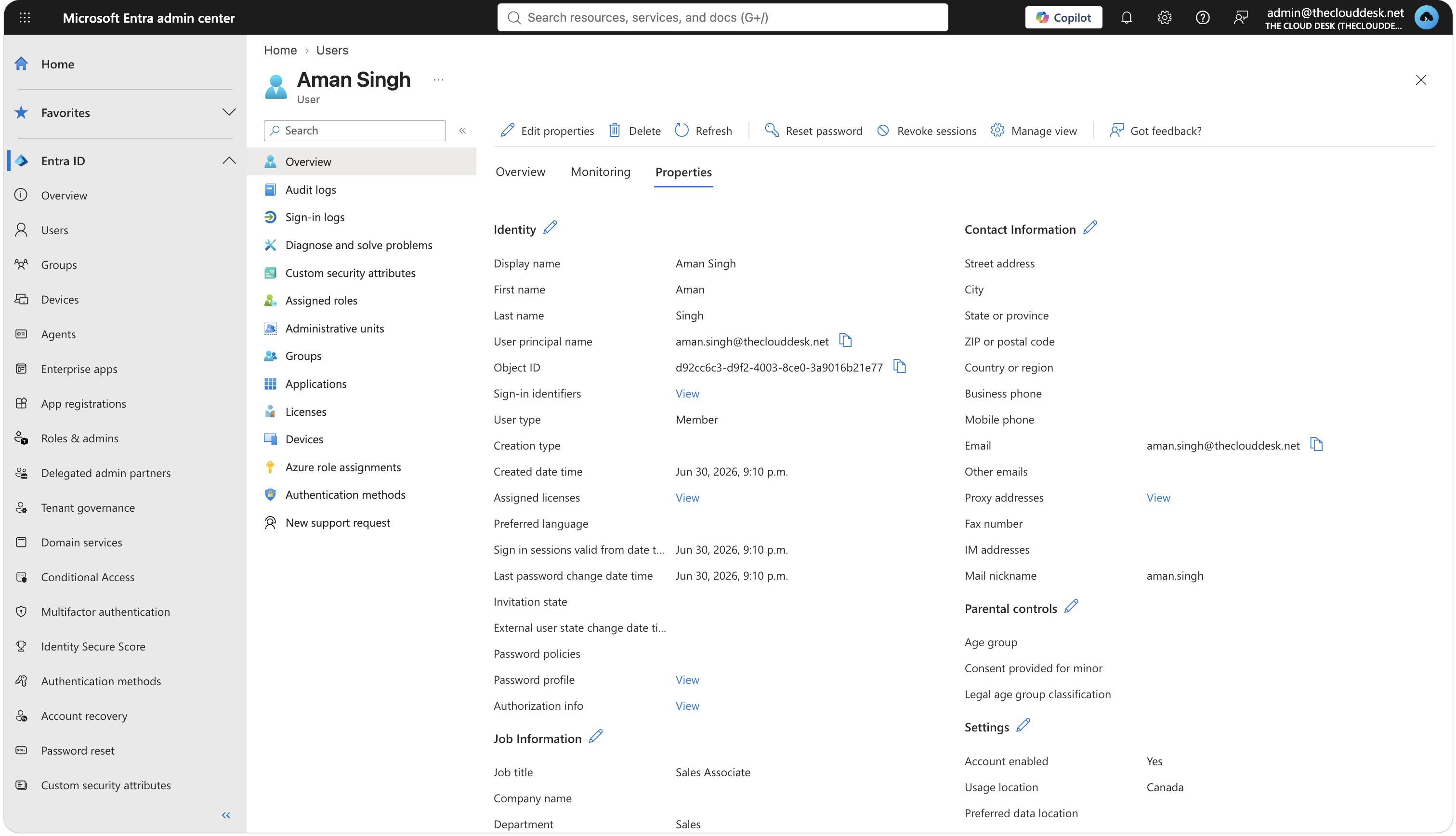Click Edit properties
Screen dimensions: 1456x836
pos(547,131)
